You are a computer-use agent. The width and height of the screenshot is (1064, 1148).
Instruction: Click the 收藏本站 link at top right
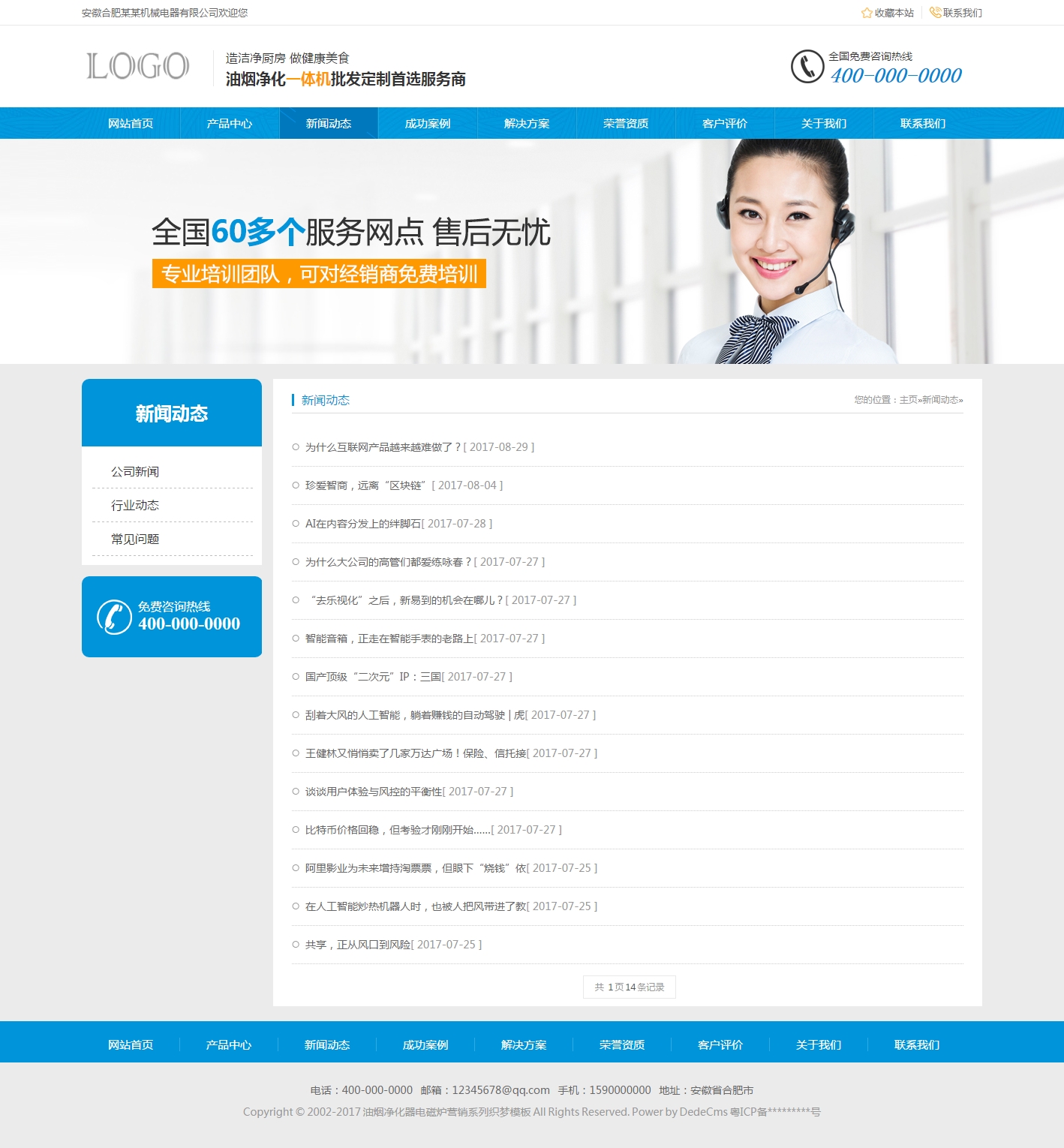tap(894, 13)
